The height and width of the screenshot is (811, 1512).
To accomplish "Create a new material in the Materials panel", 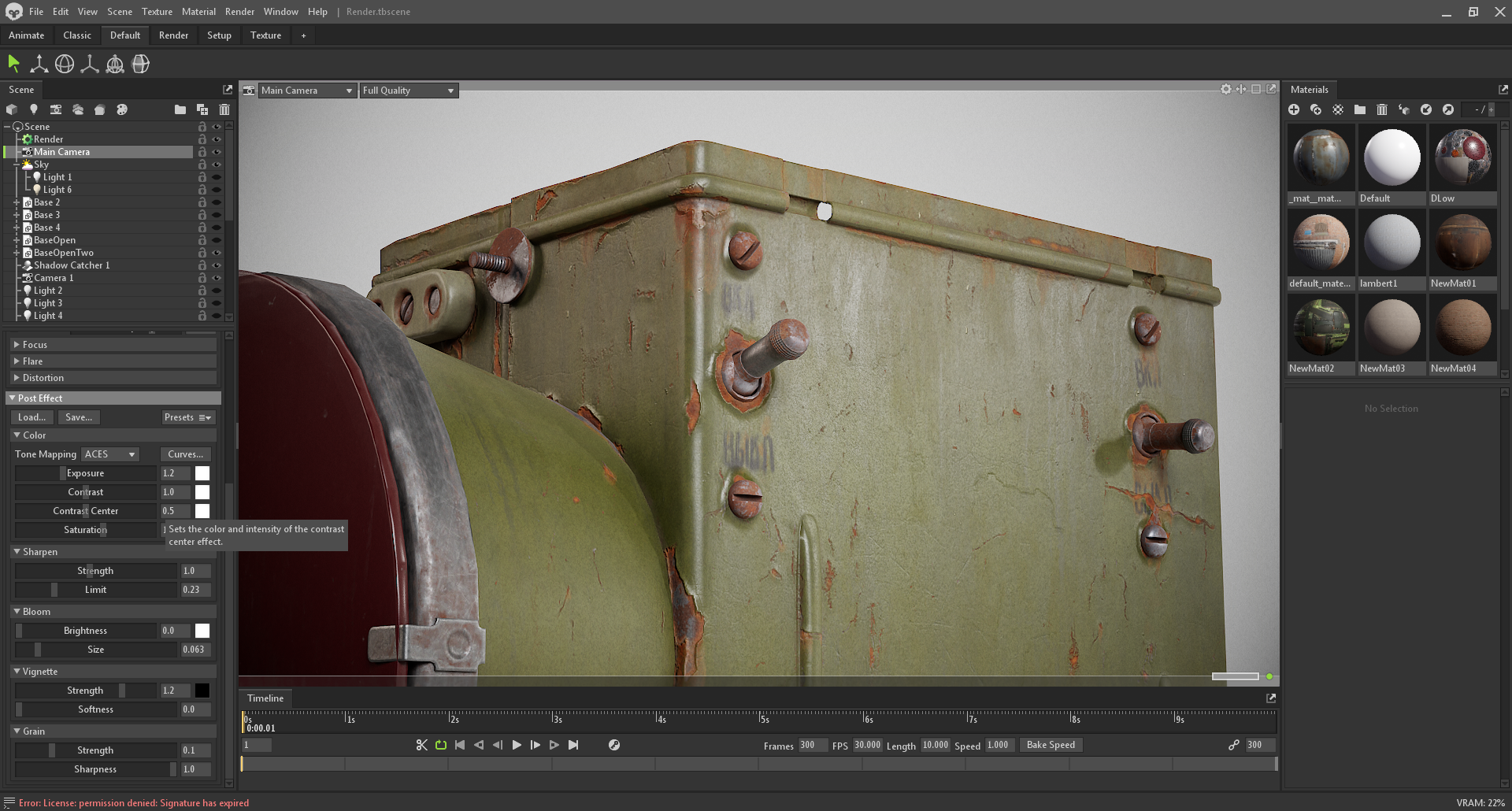I will [x=1294, y=109].
